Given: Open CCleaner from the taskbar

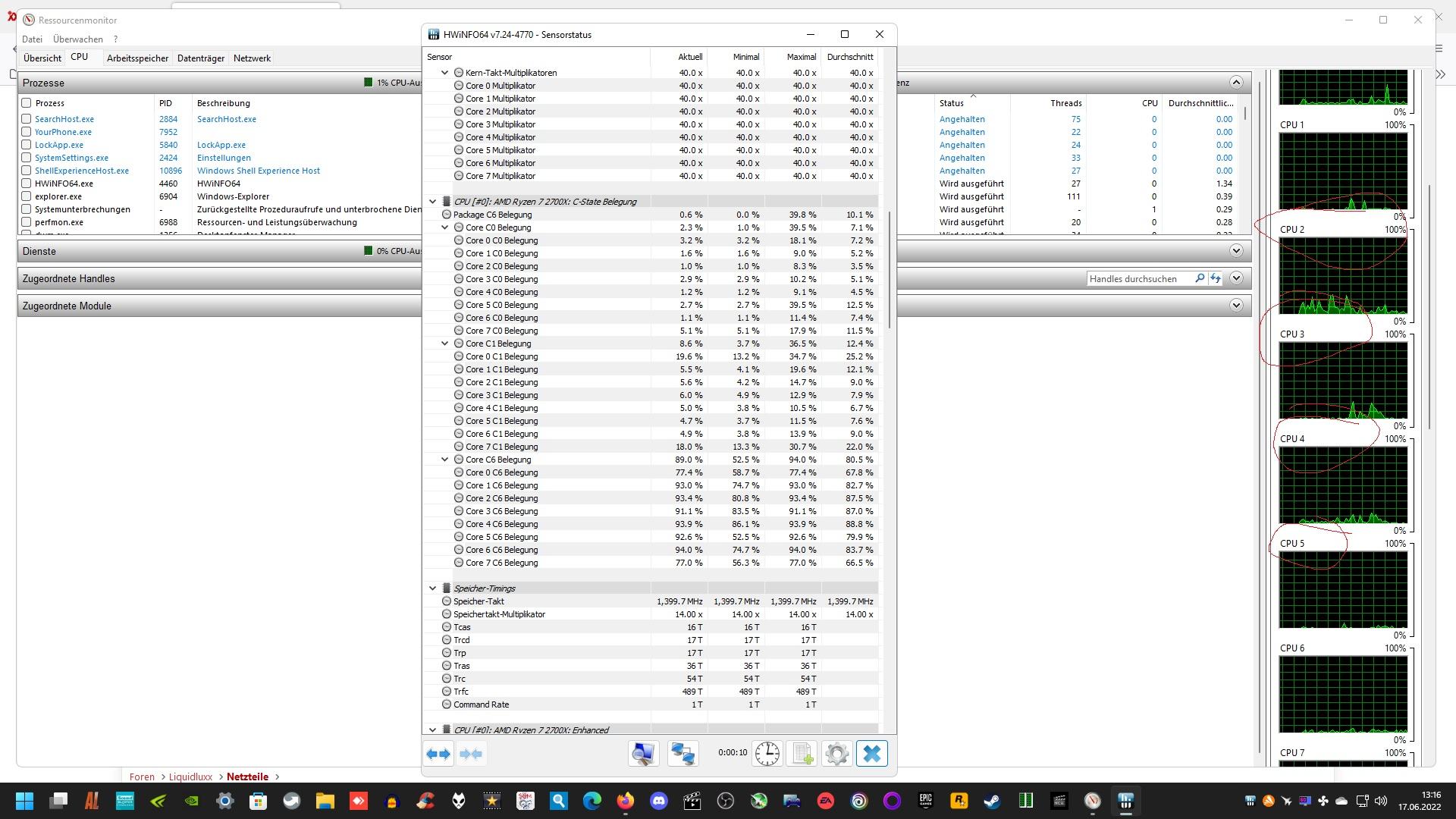Looking at the screenshot, I should pos(425,801).
